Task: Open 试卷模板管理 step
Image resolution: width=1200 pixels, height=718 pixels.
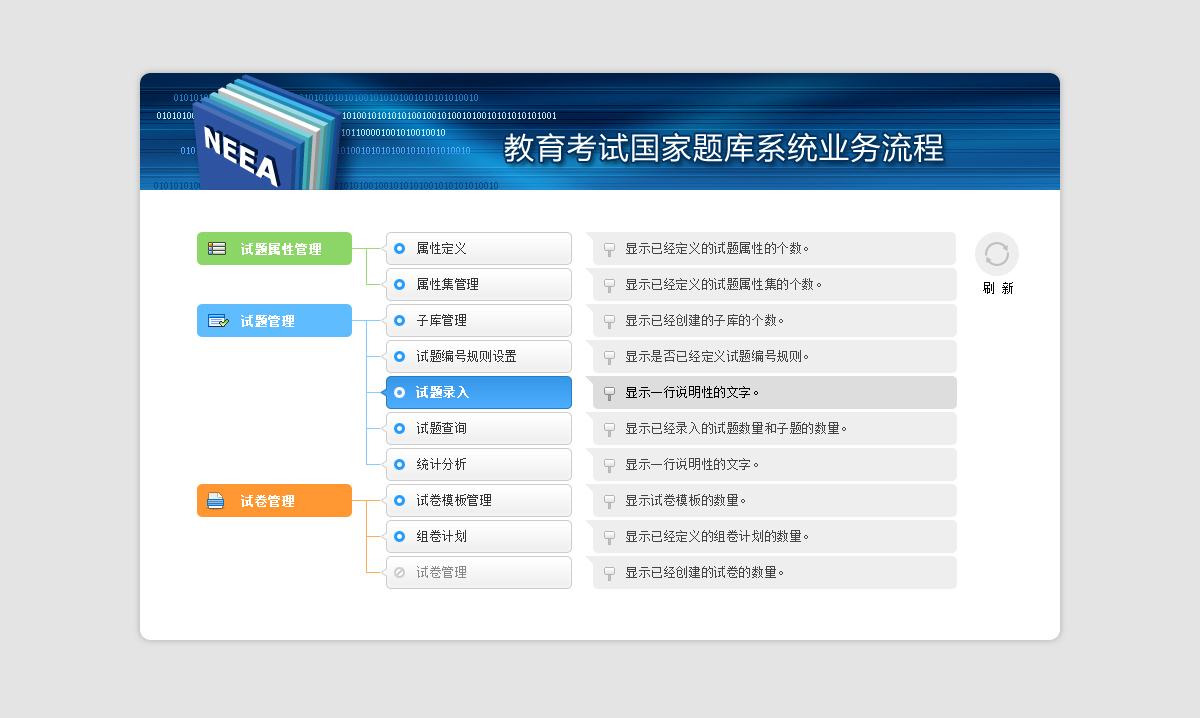Action: click(479, 501)
